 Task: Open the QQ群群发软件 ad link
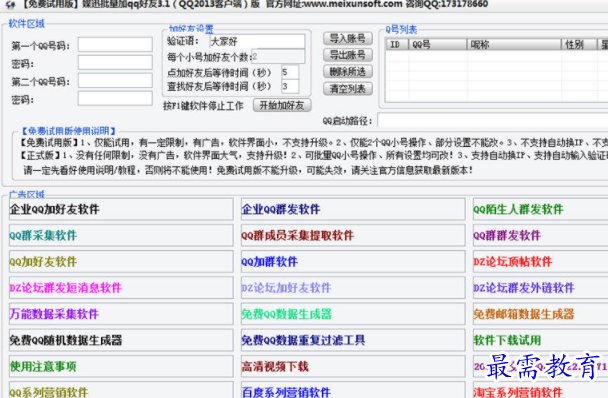pyautogui.click(x=541, y=235)
